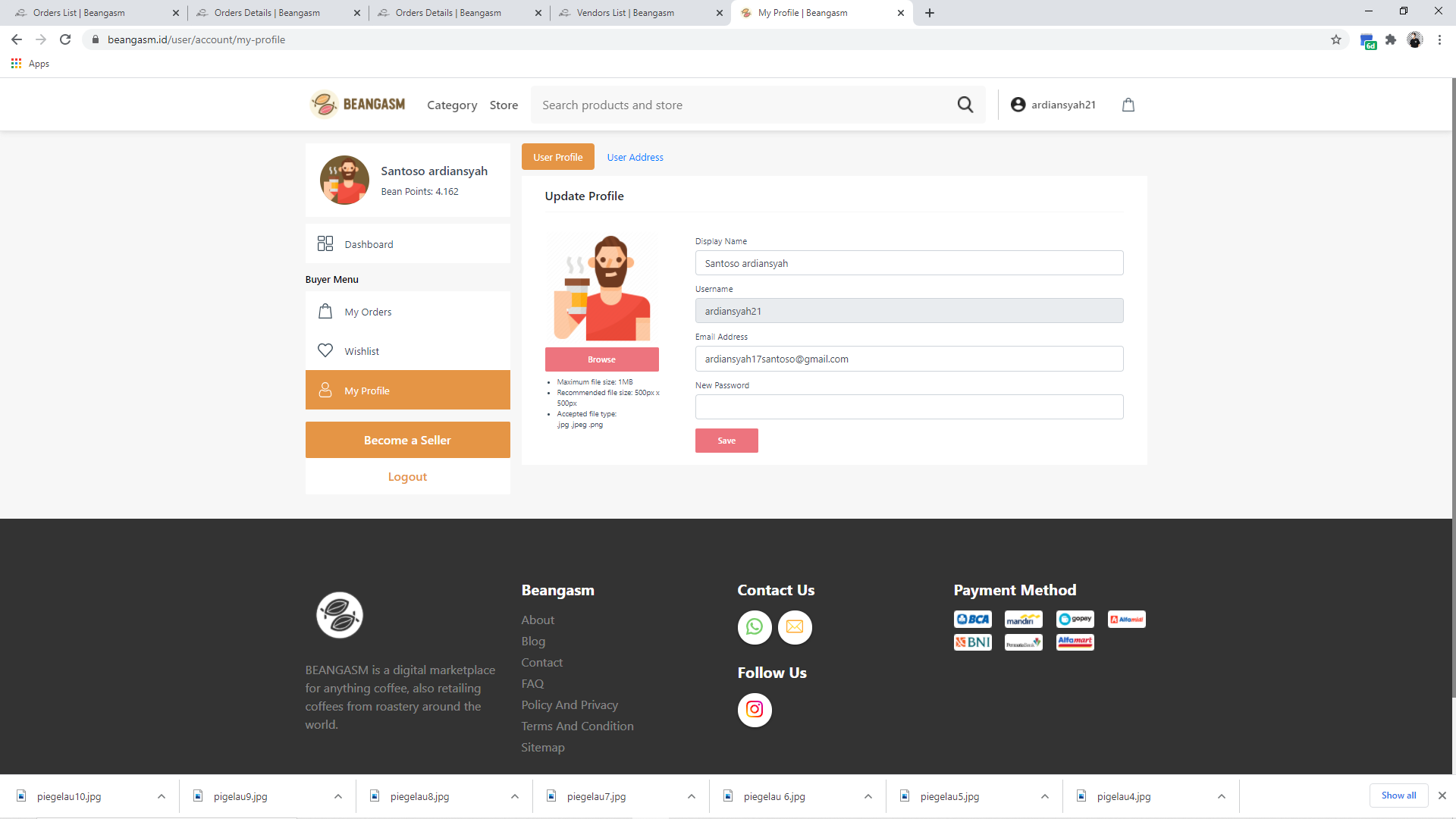
Task: Expand options for piegelau4.jpg download
Action: tap(1222, 796)
